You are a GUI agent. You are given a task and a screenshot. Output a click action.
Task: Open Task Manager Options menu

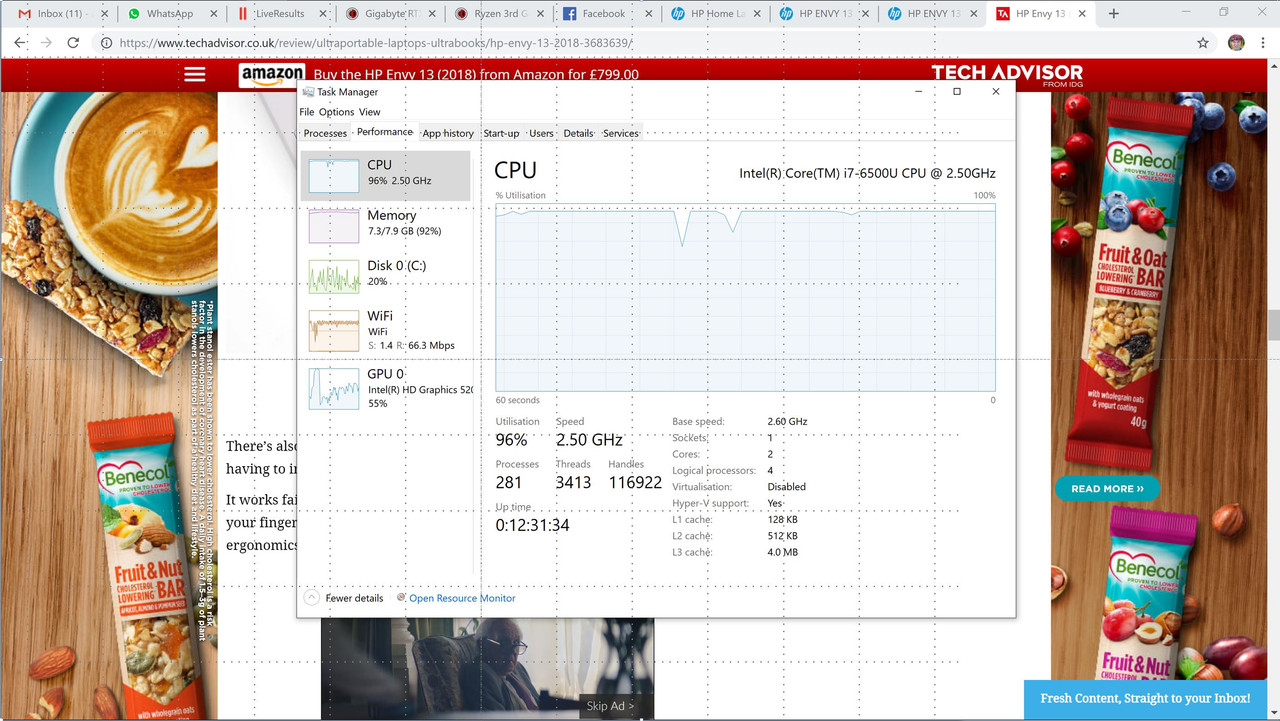point(336,112)
